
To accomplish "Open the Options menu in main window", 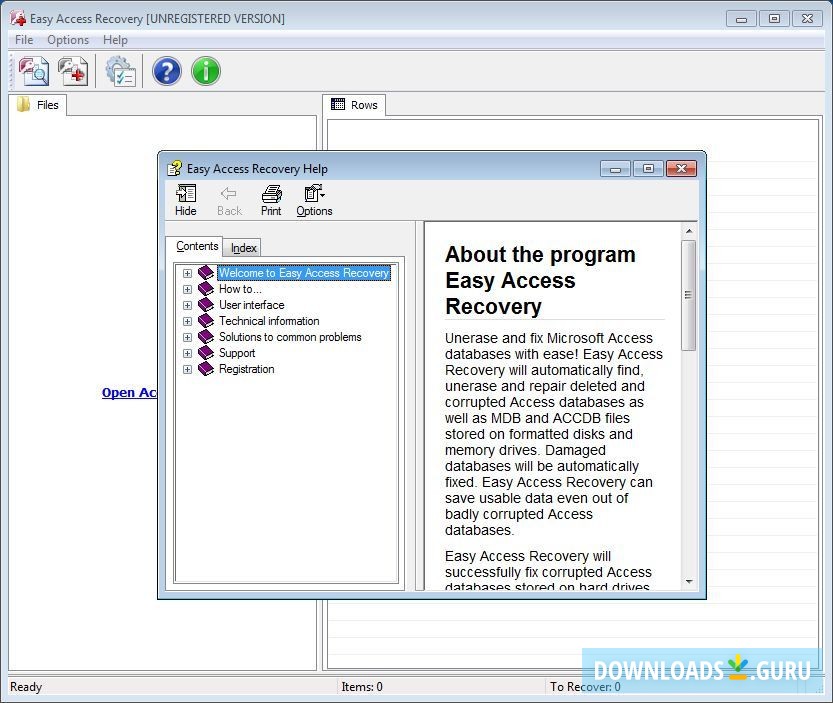I will pos(68,40).
